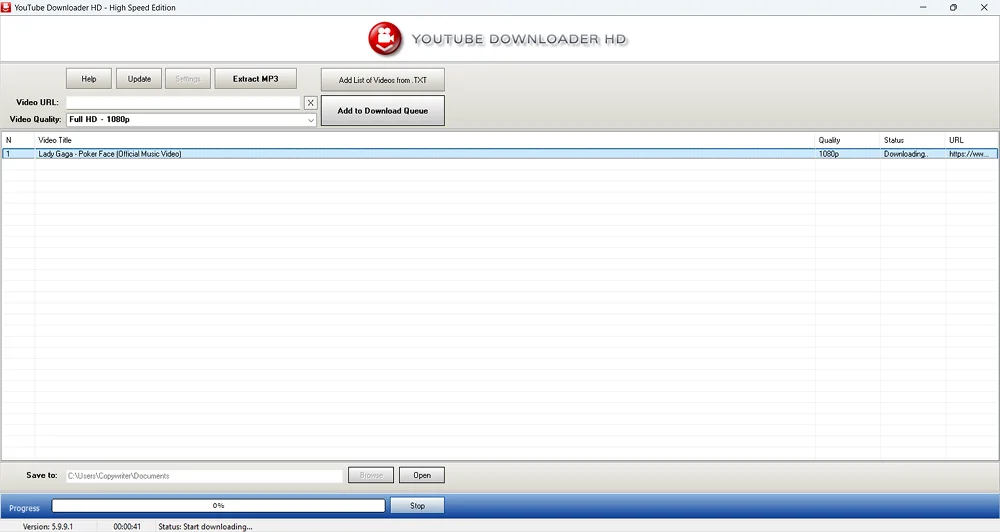Click the 00:00:41 elapsed time
Viewport: 1000px width, 532px height.
127,527
